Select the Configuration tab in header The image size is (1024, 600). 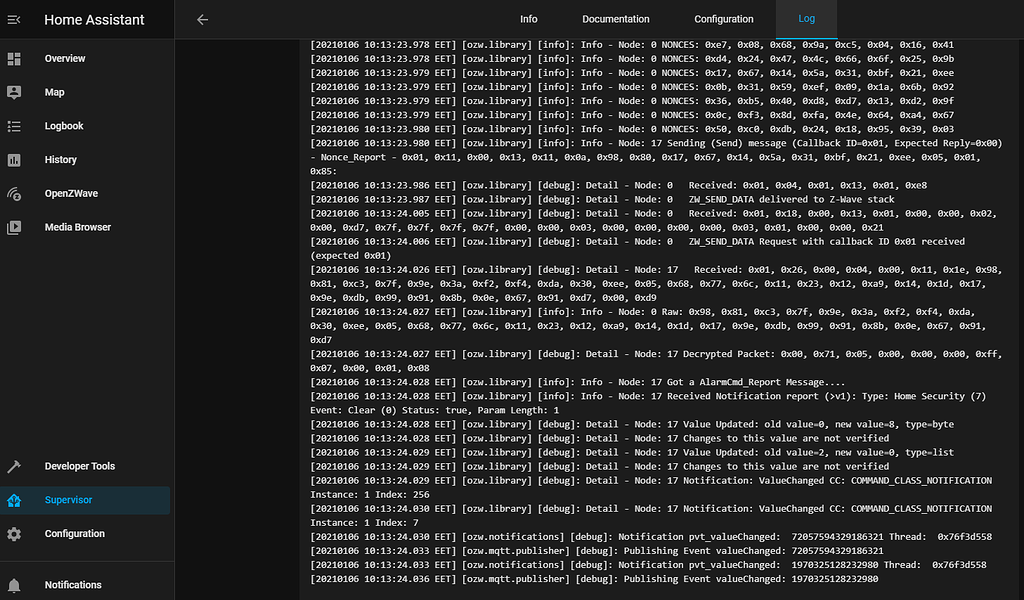[x=724, y=19]
